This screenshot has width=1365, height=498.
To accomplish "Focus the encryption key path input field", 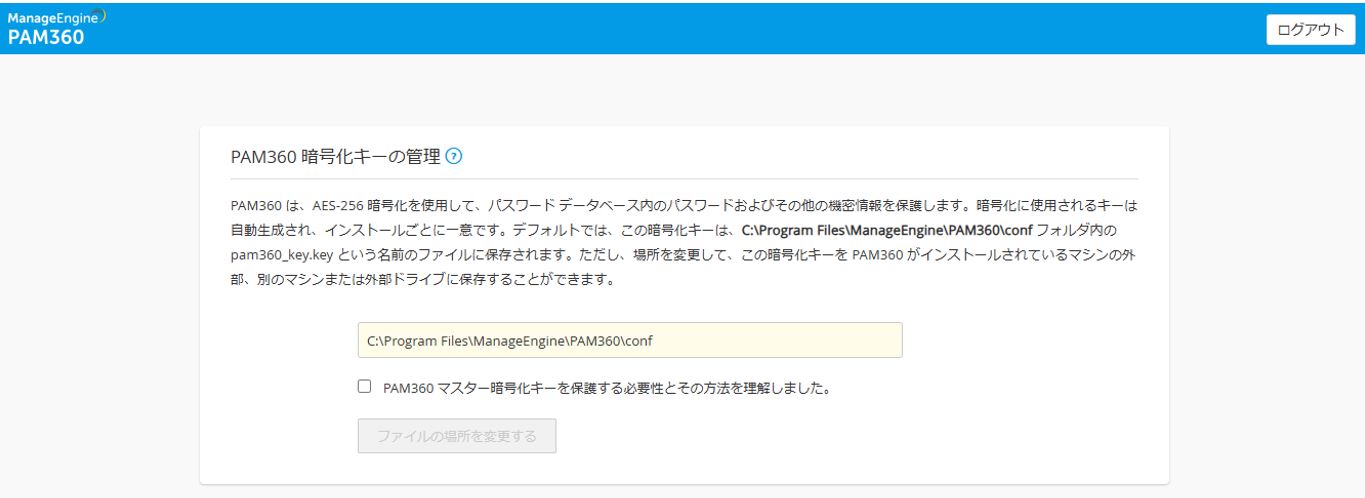I will (x=630, y=340).
